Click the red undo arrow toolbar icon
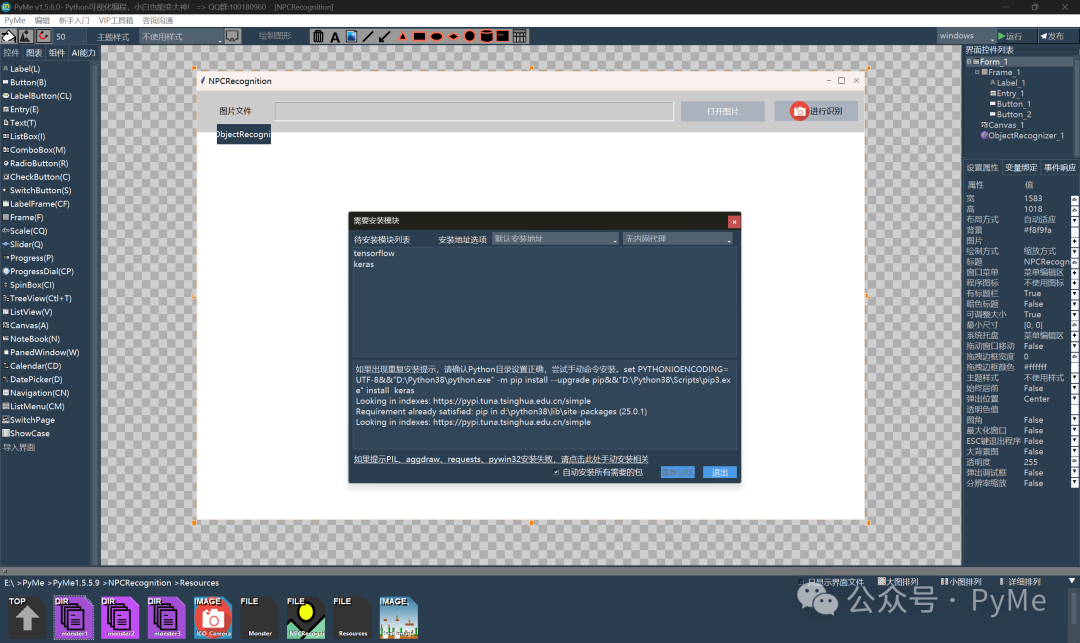This screenshot has height=643, width=1080. point(43,36)
